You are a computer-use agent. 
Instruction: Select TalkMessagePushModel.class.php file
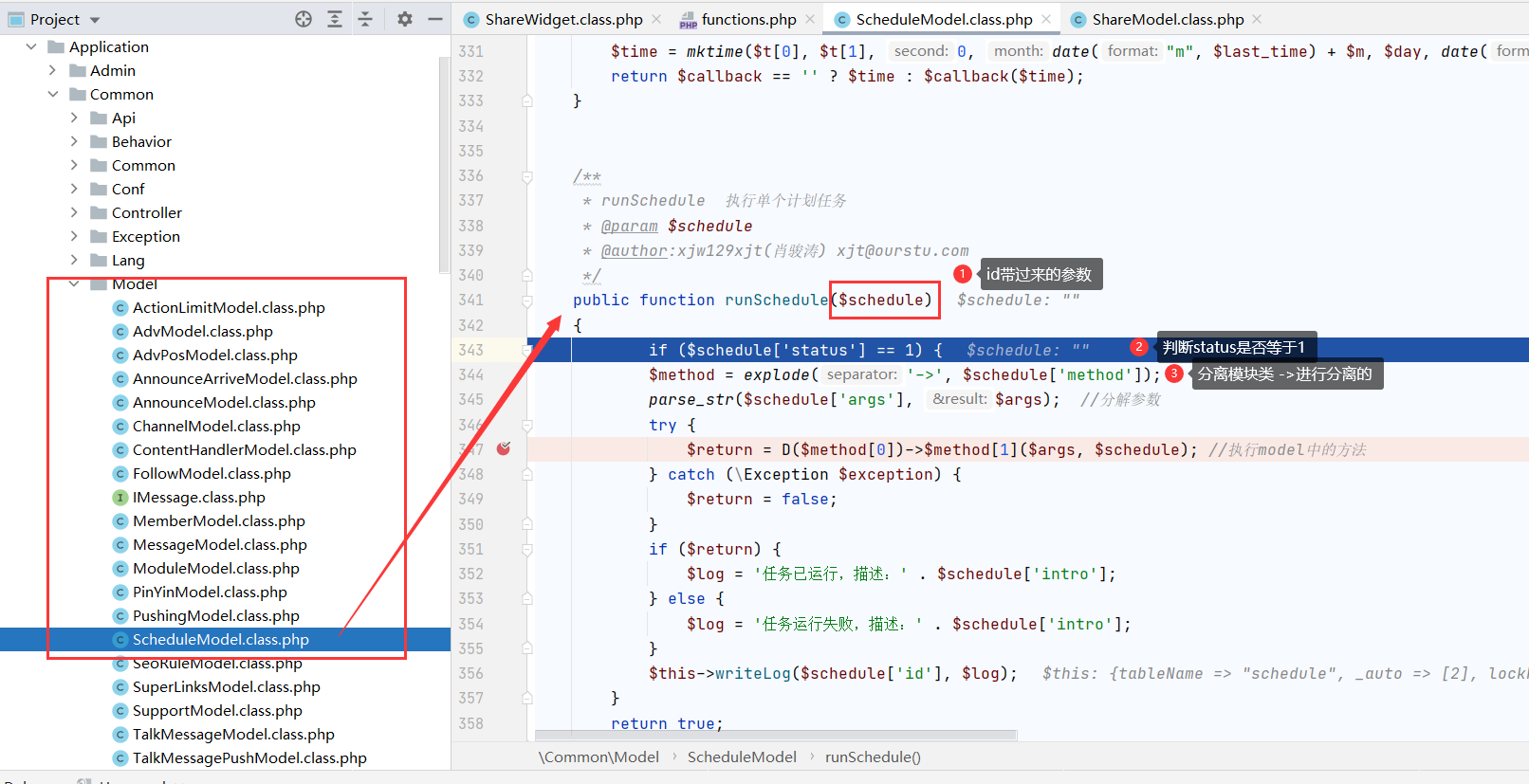click(x=249, y=757)
